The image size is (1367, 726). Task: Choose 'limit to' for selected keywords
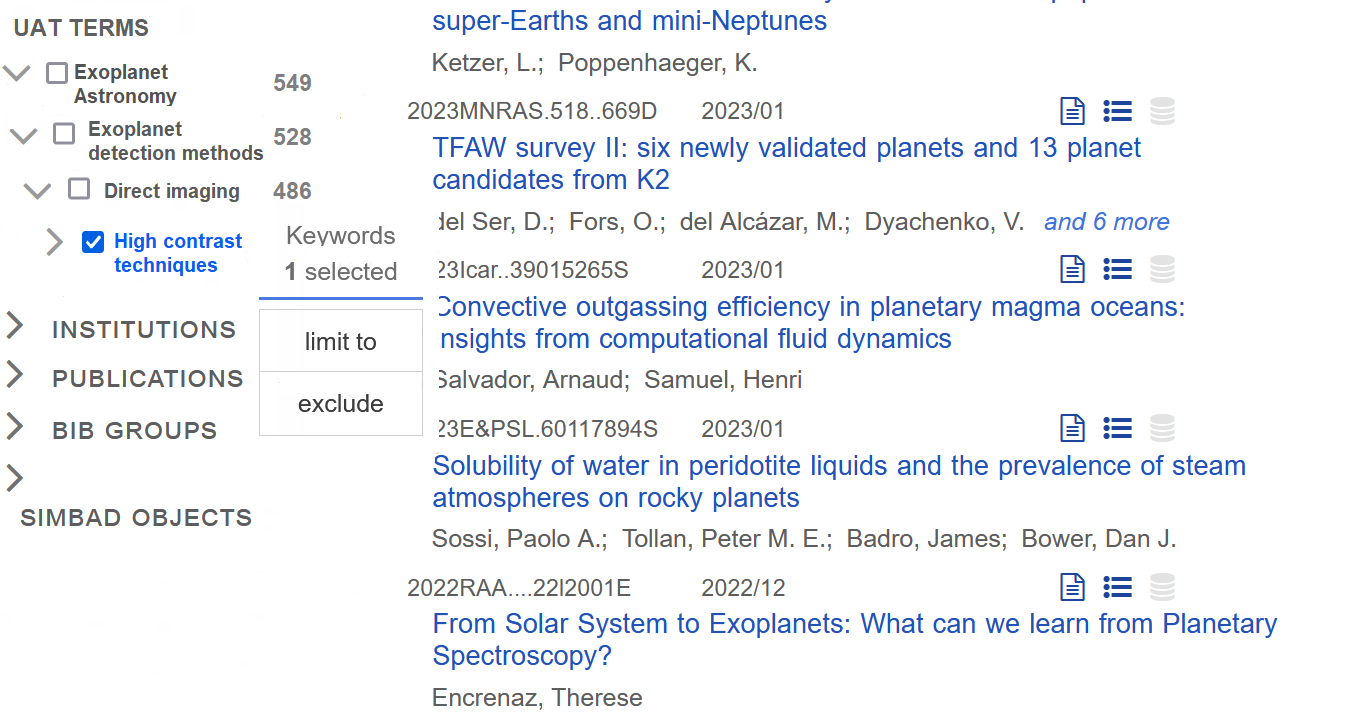[x=341, y=342]
